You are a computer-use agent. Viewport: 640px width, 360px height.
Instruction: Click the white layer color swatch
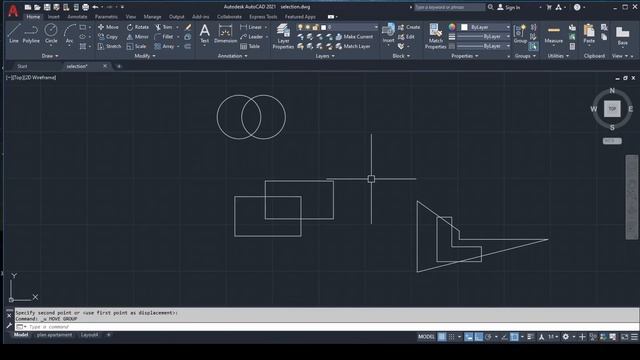tap(324, 27)
